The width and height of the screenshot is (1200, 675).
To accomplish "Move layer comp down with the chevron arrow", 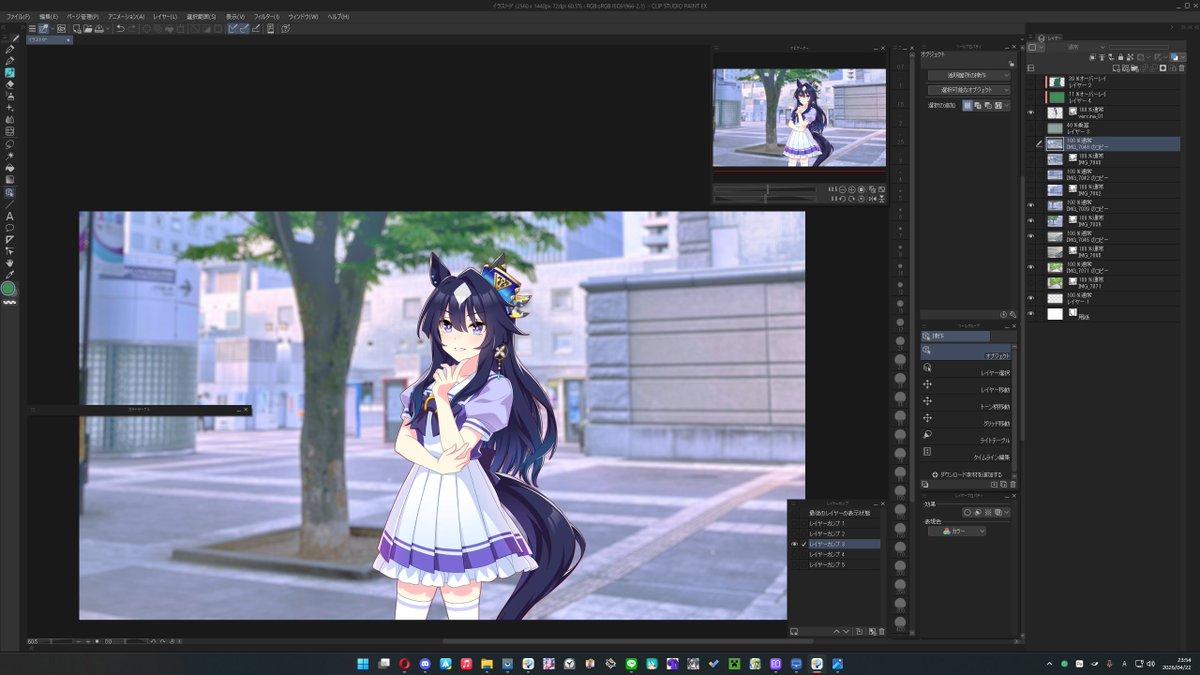I will 846,631.
